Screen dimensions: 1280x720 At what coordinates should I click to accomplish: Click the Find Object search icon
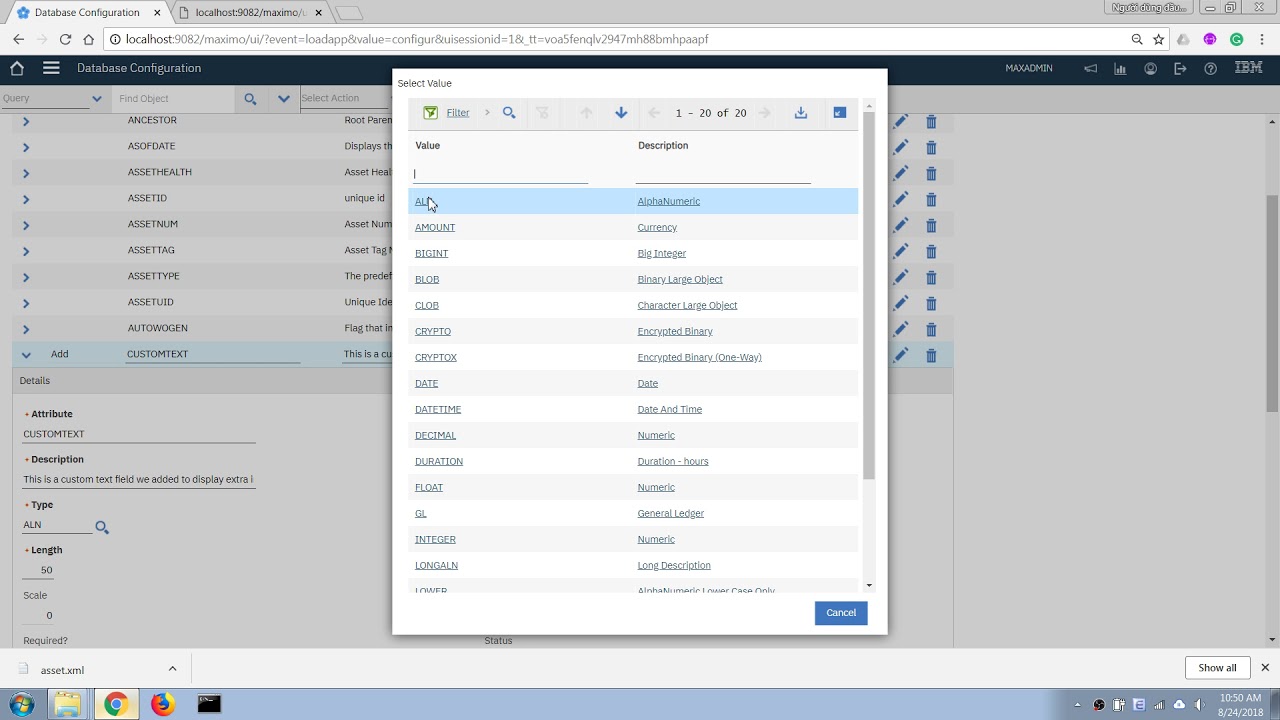tap(250, 99)
